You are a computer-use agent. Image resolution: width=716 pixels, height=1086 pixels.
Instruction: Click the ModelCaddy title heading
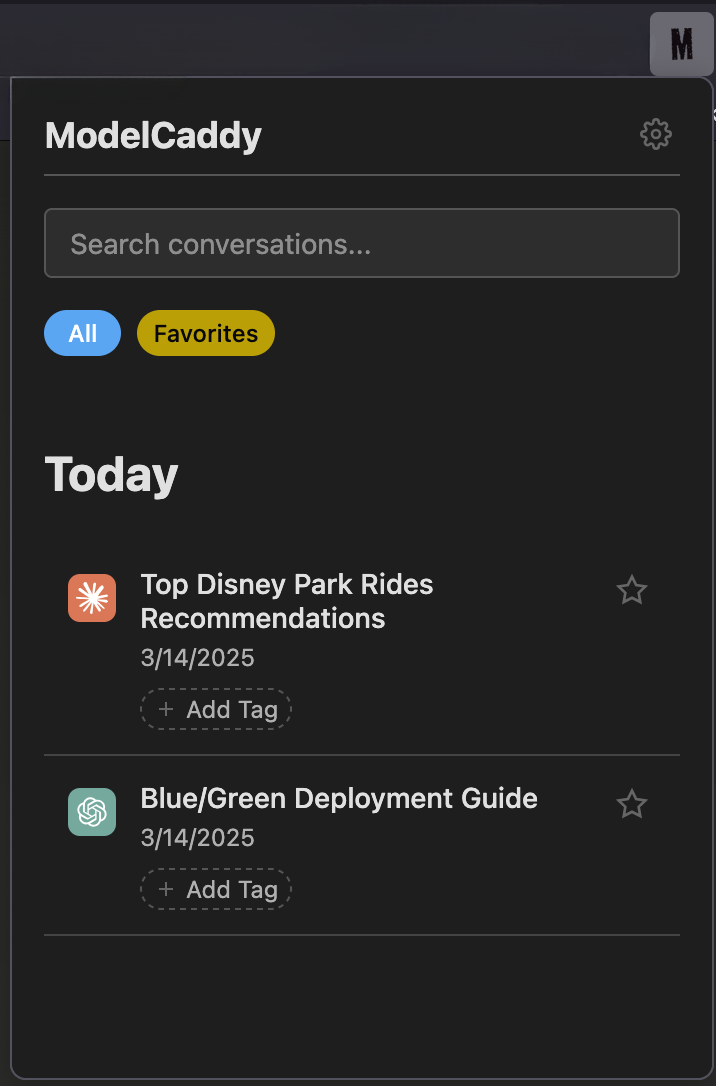click(x=152, y=135)
